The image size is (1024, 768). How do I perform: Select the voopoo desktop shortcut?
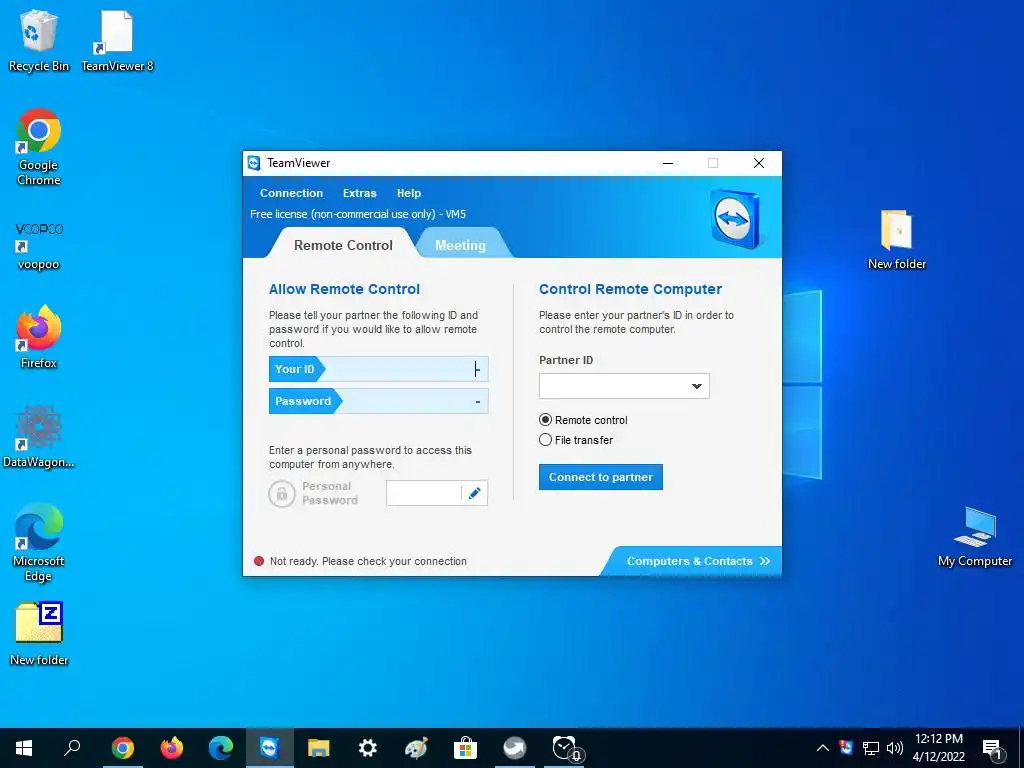tap(39, 246)
